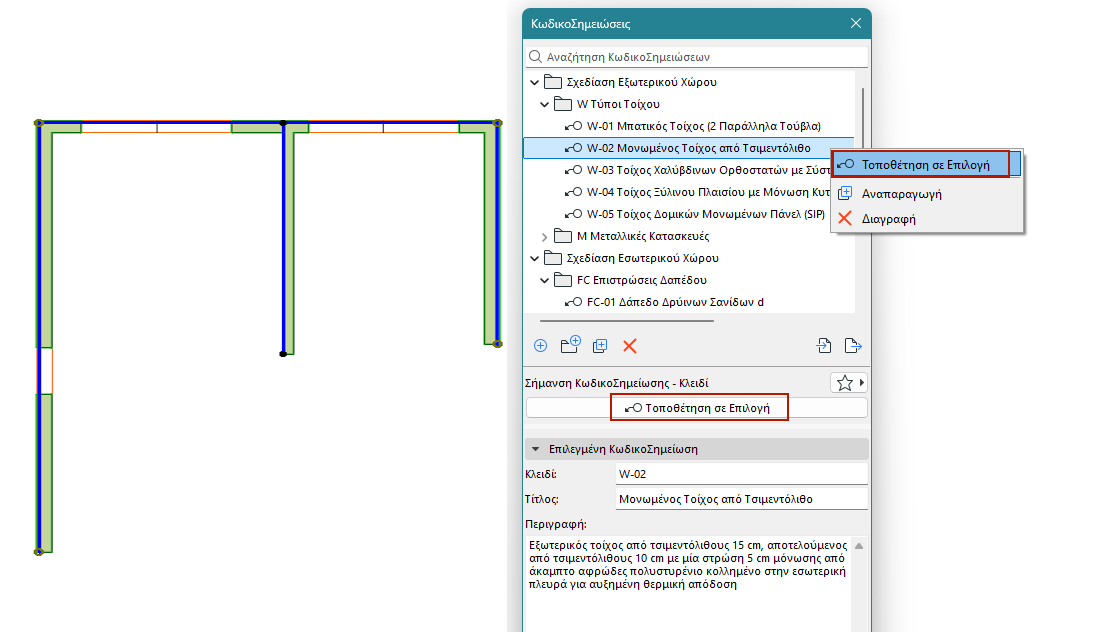Click the import keynotes icon
Screen dimensions: 1100x632
[824, 346]
